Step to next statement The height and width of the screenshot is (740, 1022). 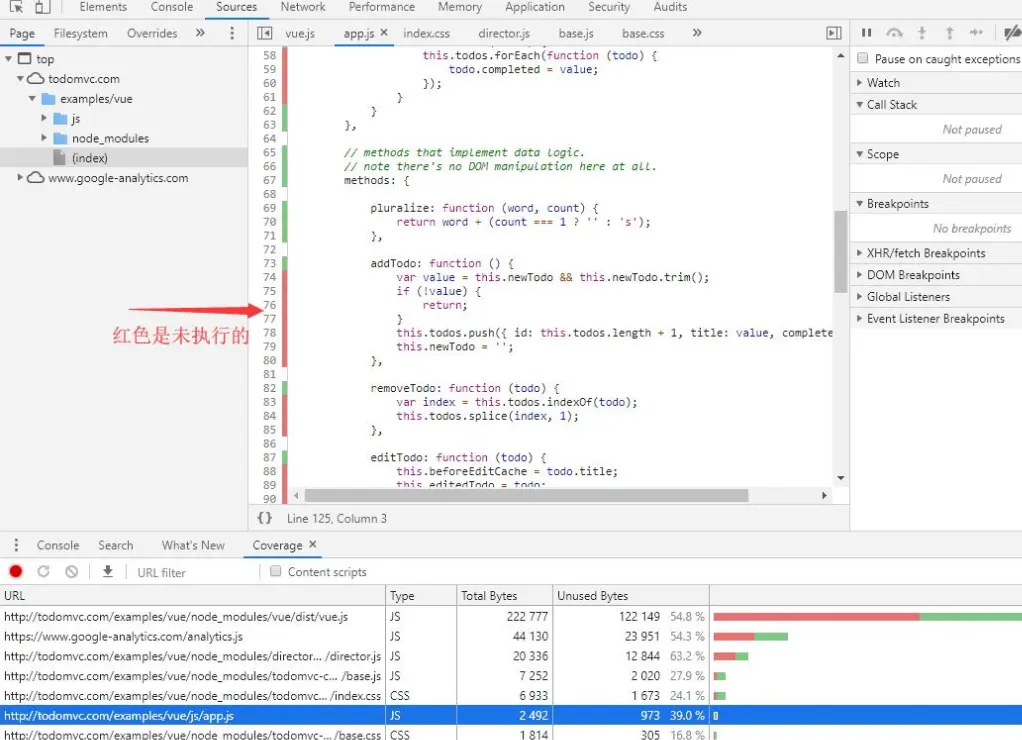(x=976, y=33)
